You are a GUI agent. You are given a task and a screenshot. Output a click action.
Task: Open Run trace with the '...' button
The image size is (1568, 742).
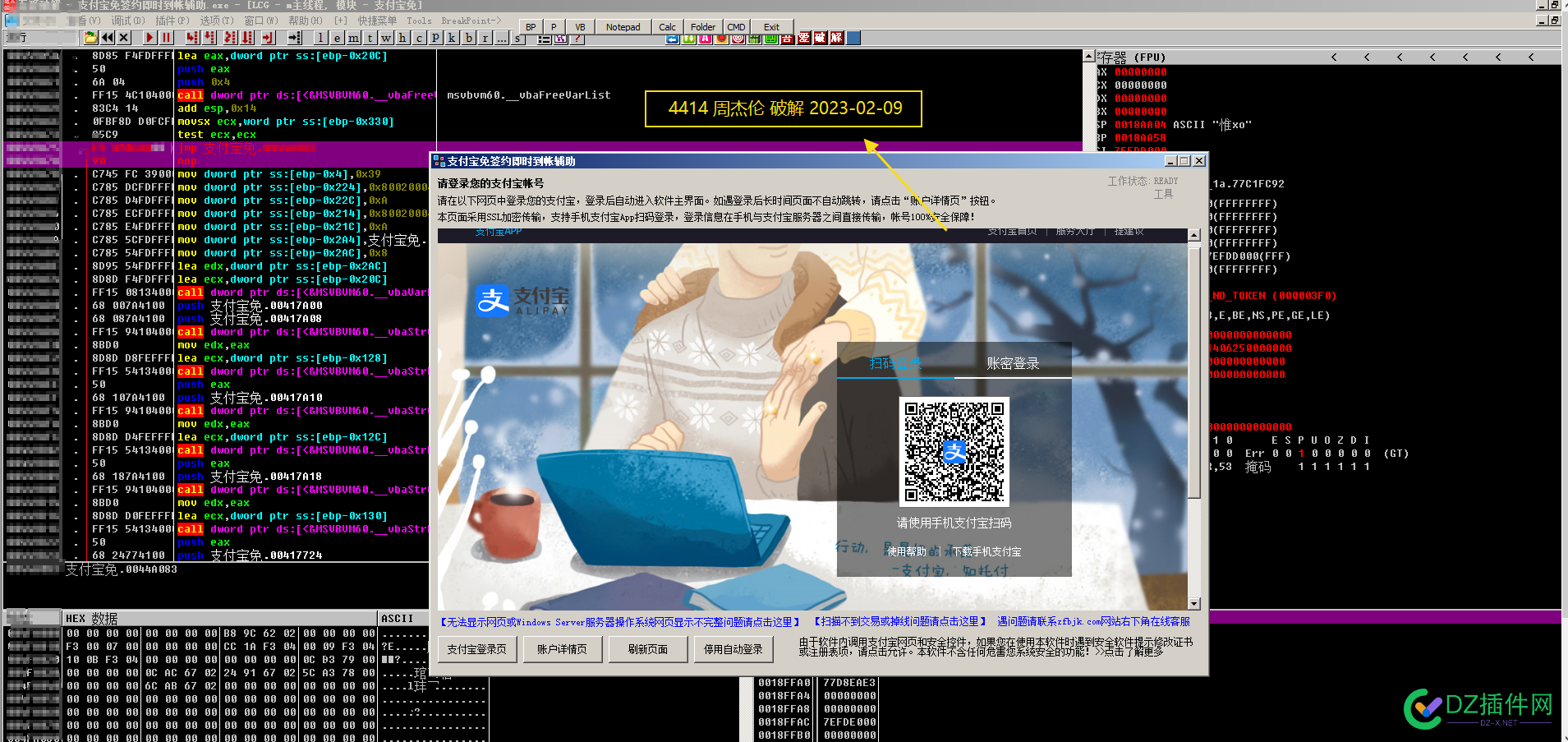[x=501, y=38]
